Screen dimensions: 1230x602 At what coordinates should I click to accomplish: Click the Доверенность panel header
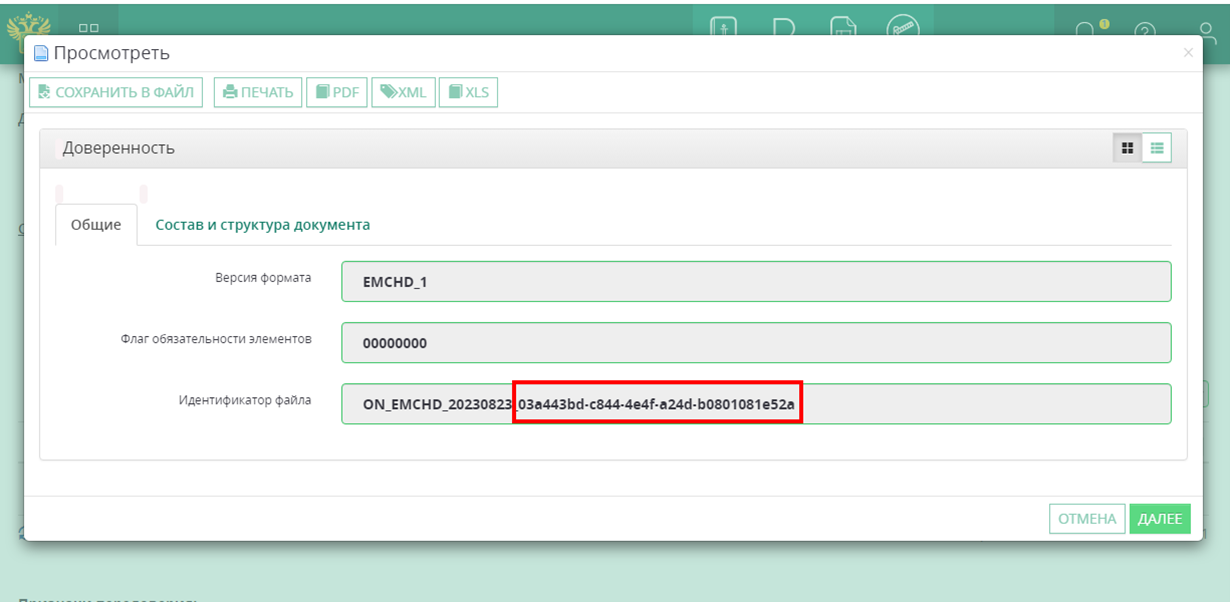tap(613, 148)
